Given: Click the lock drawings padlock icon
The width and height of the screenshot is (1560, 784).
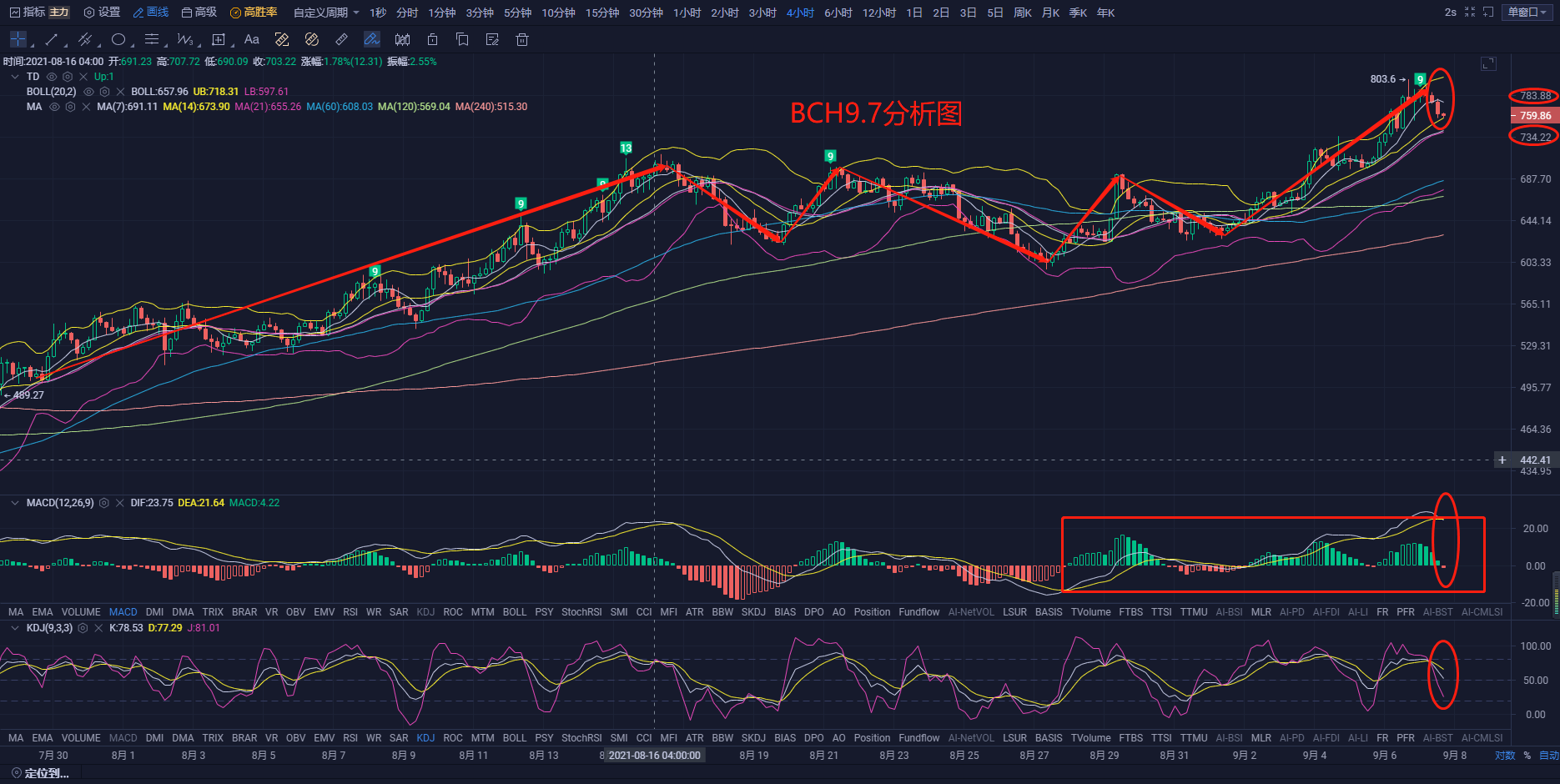Looking at the screenshot, I should click(x=432, y=39).
